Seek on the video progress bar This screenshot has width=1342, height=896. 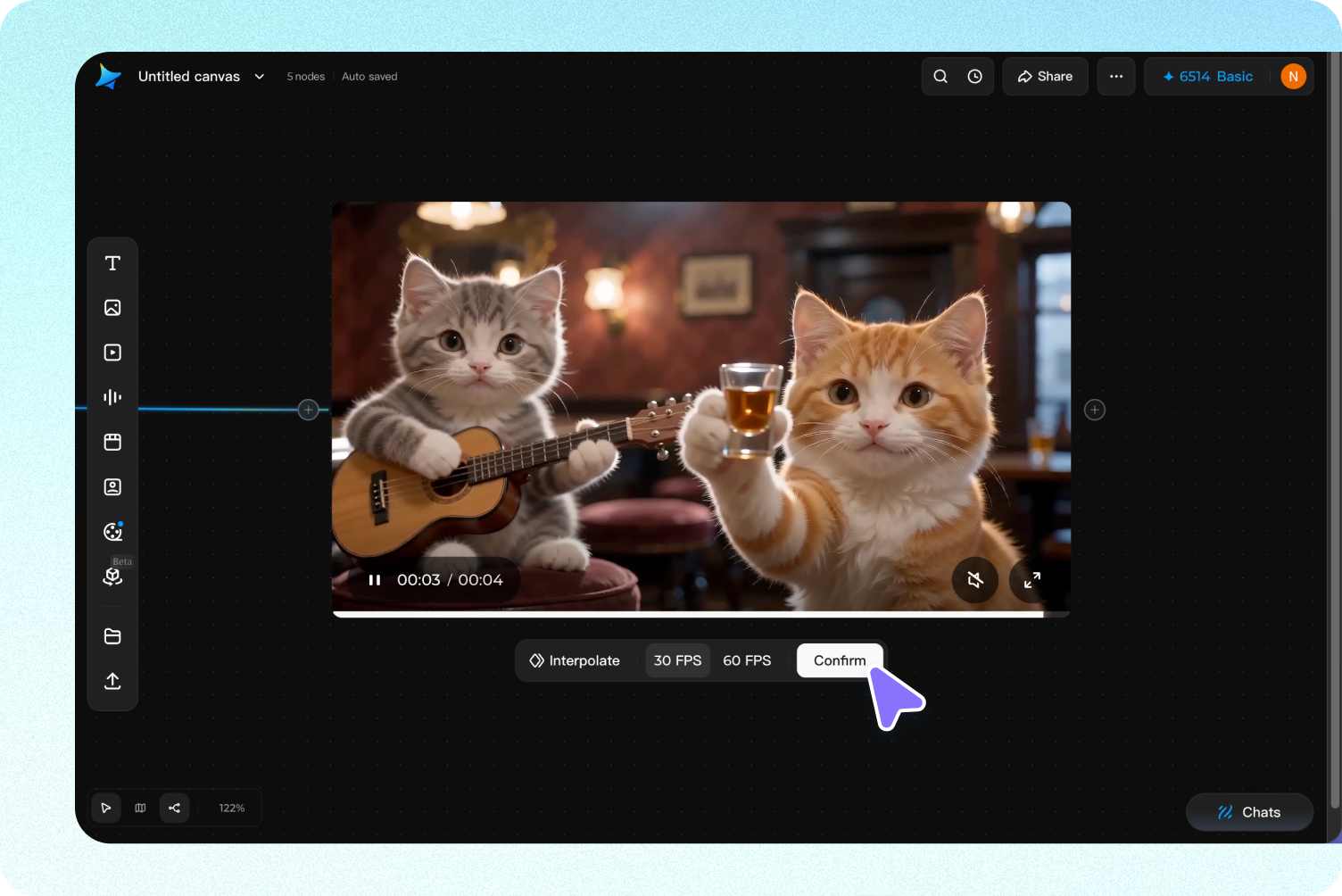pos(701,614)
